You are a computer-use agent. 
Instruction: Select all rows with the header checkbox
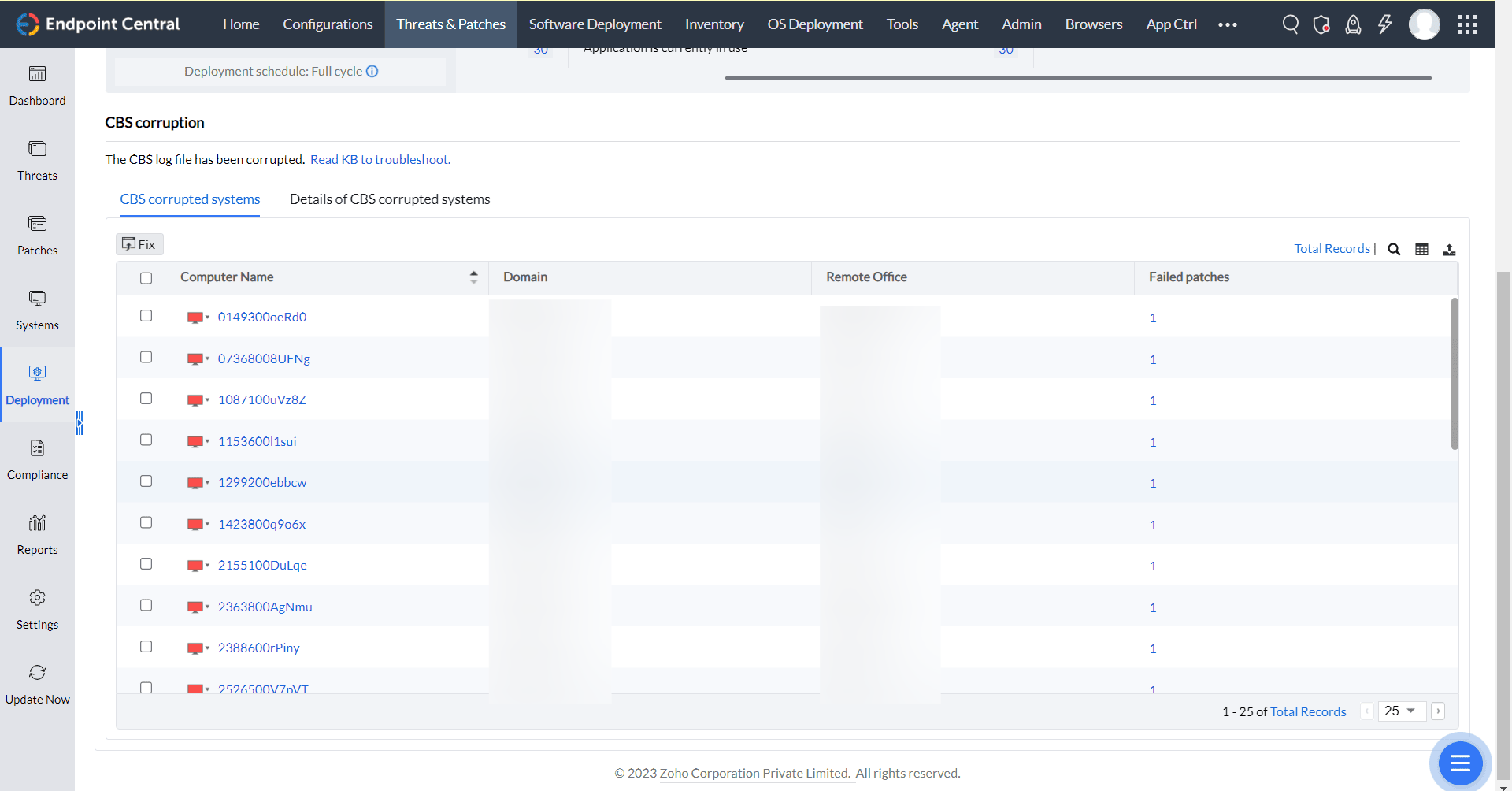pos(146,278)
